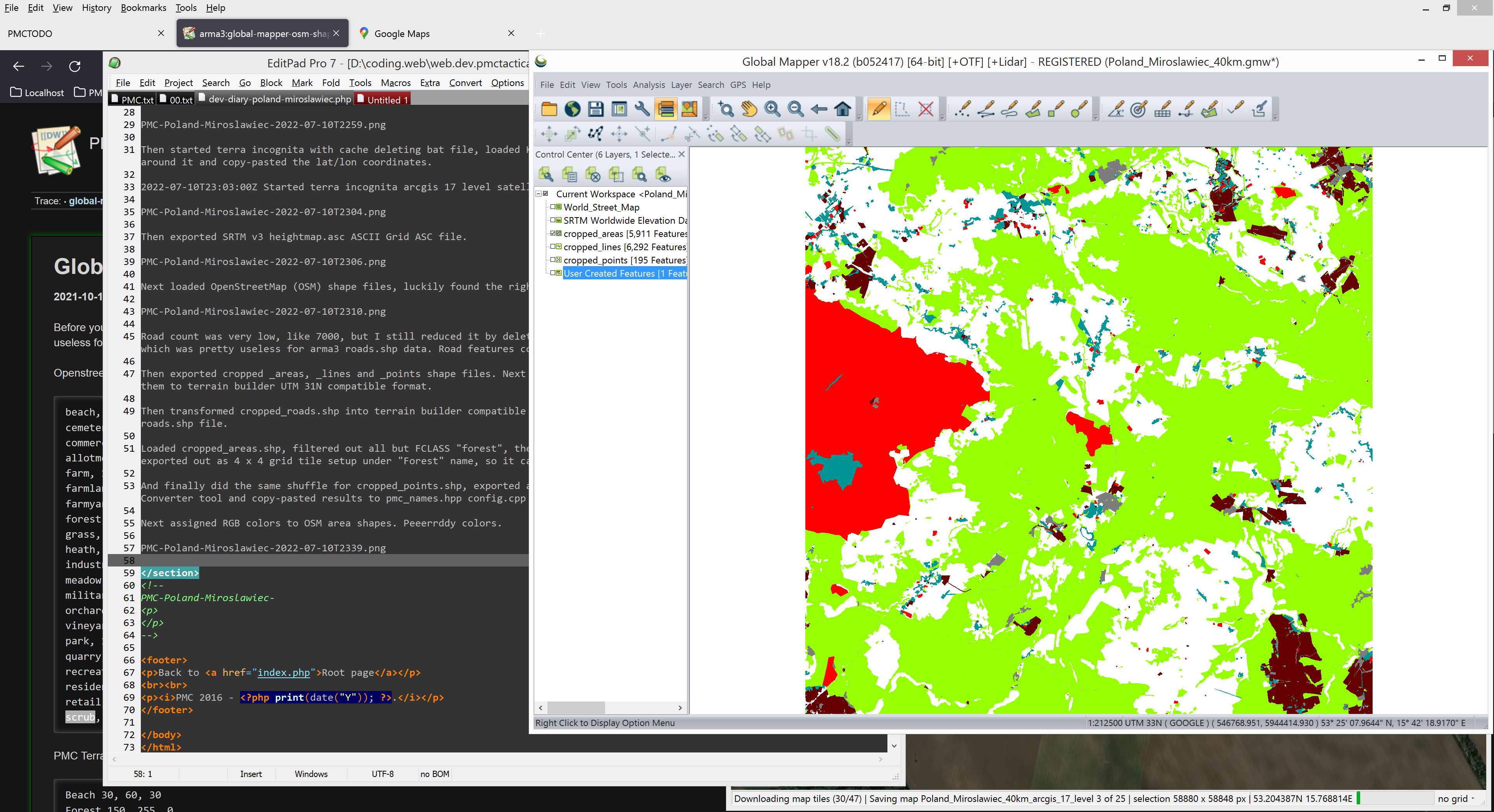
Task: Open Configuration with the wrench icon
Action: (642, 109)
